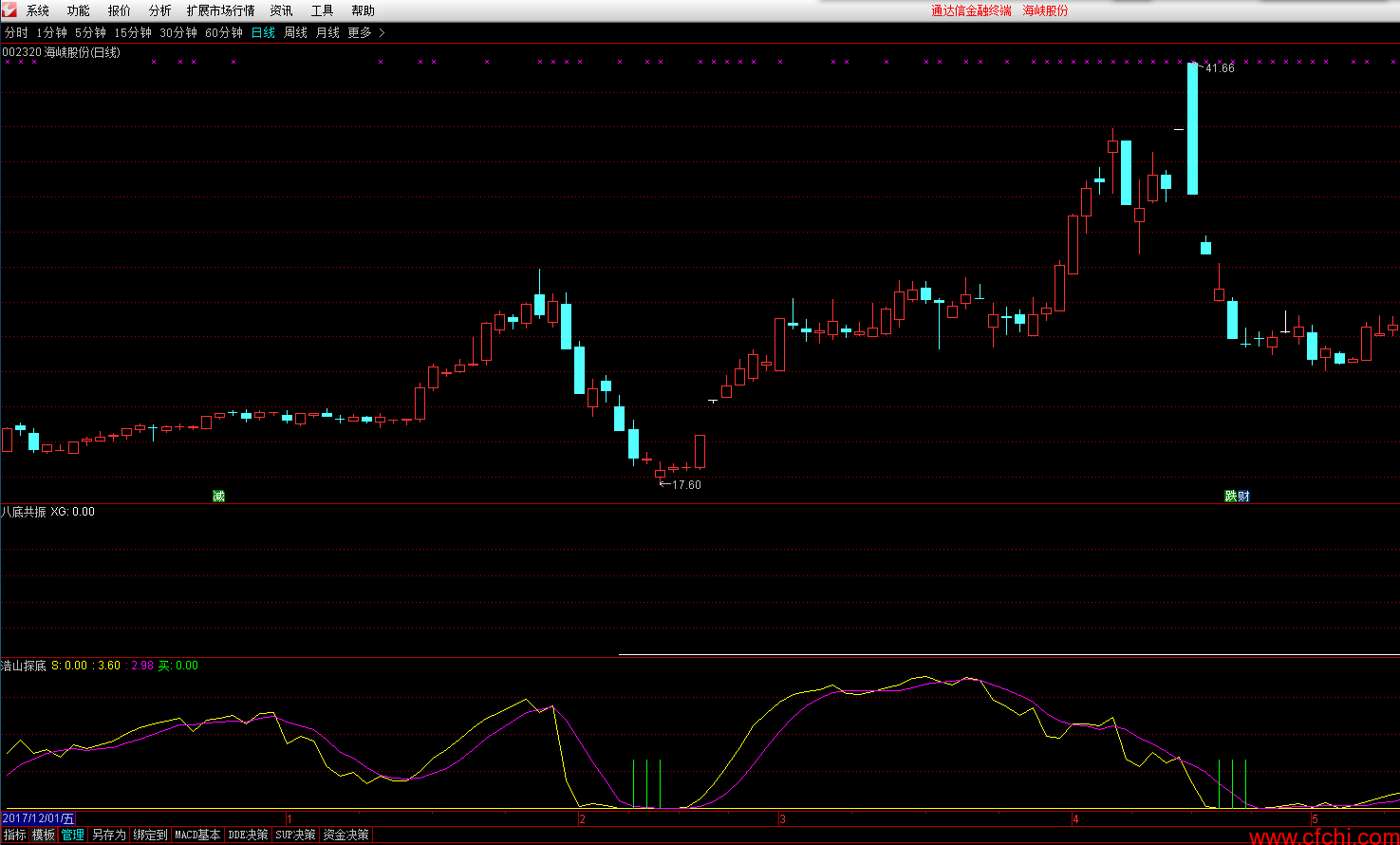Viewport: 1400px width, 845px height.
Task: Click the month marker 1 on time axis
Action: (x=289, y=818)
